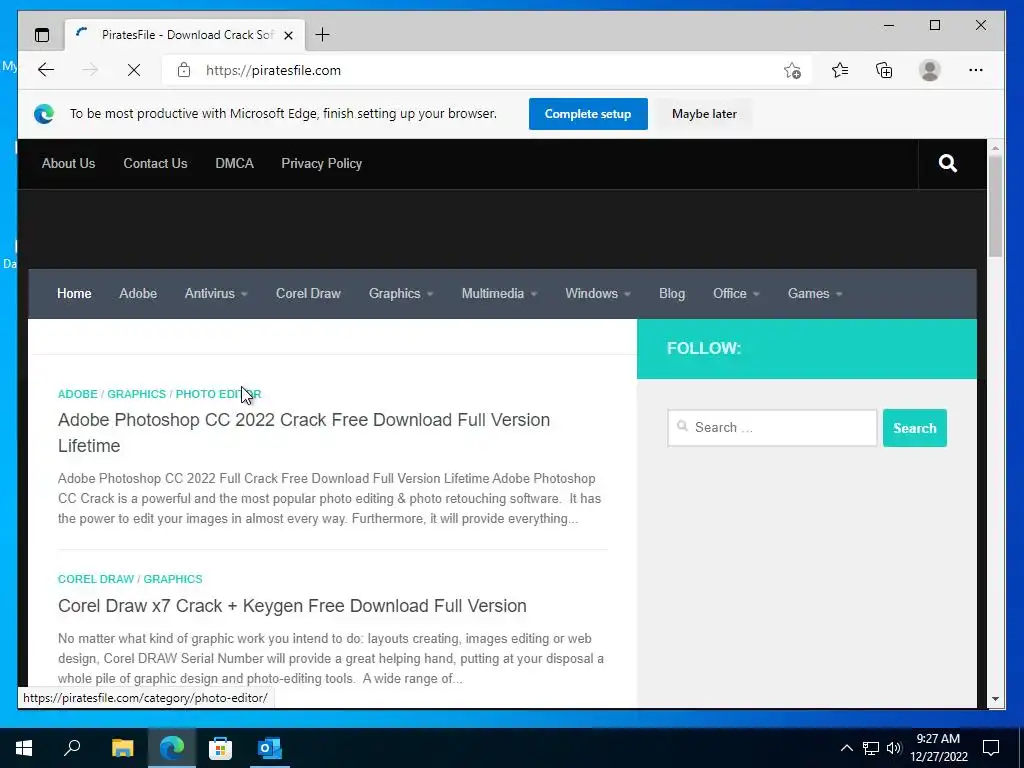Open the ADOBE category above the Photoshop article
The height and width of the screenshot is (768, 1024).
pos(78,394)
